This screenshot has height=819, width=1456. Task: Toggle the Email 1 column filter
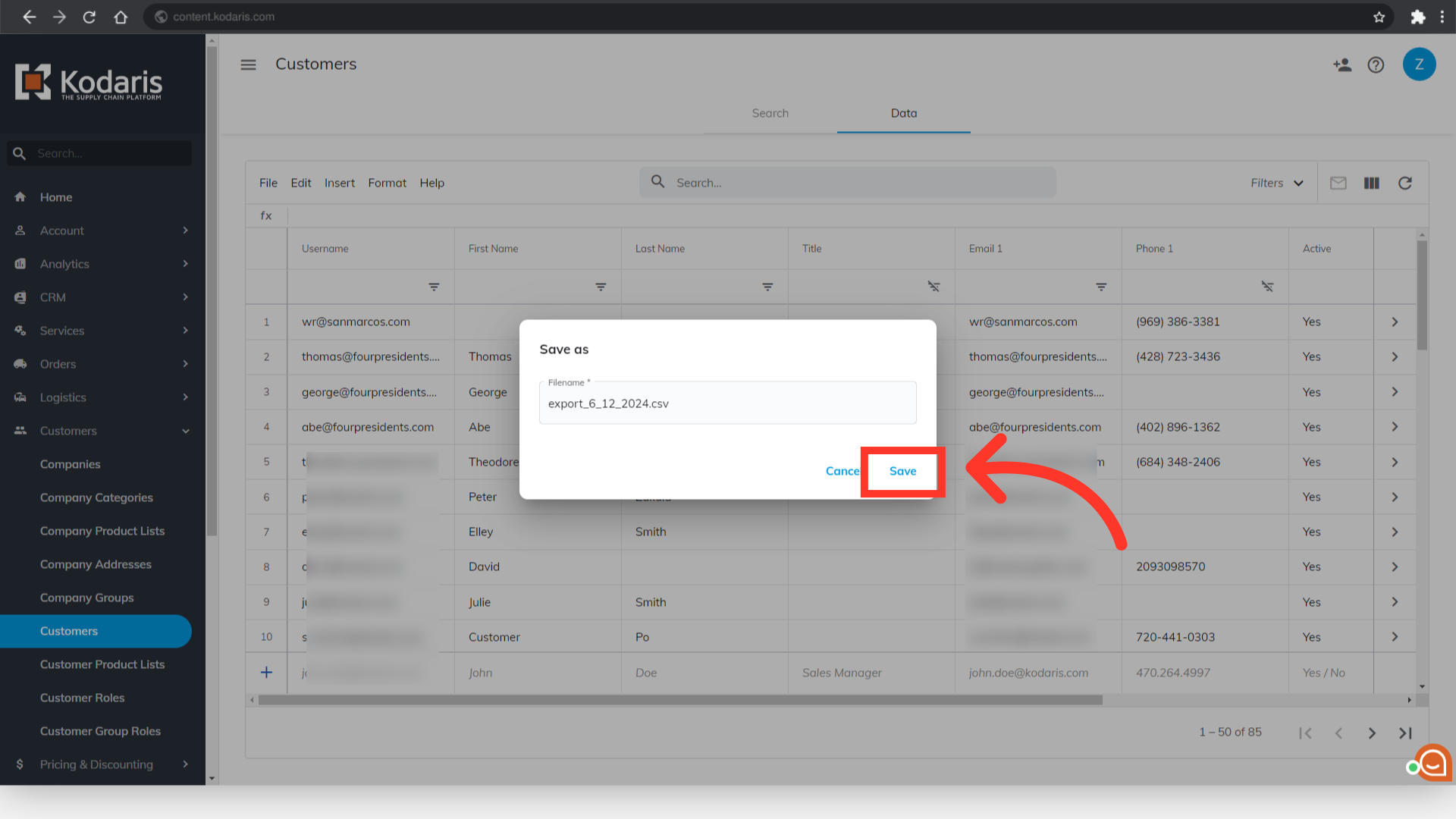point(1101,287)
